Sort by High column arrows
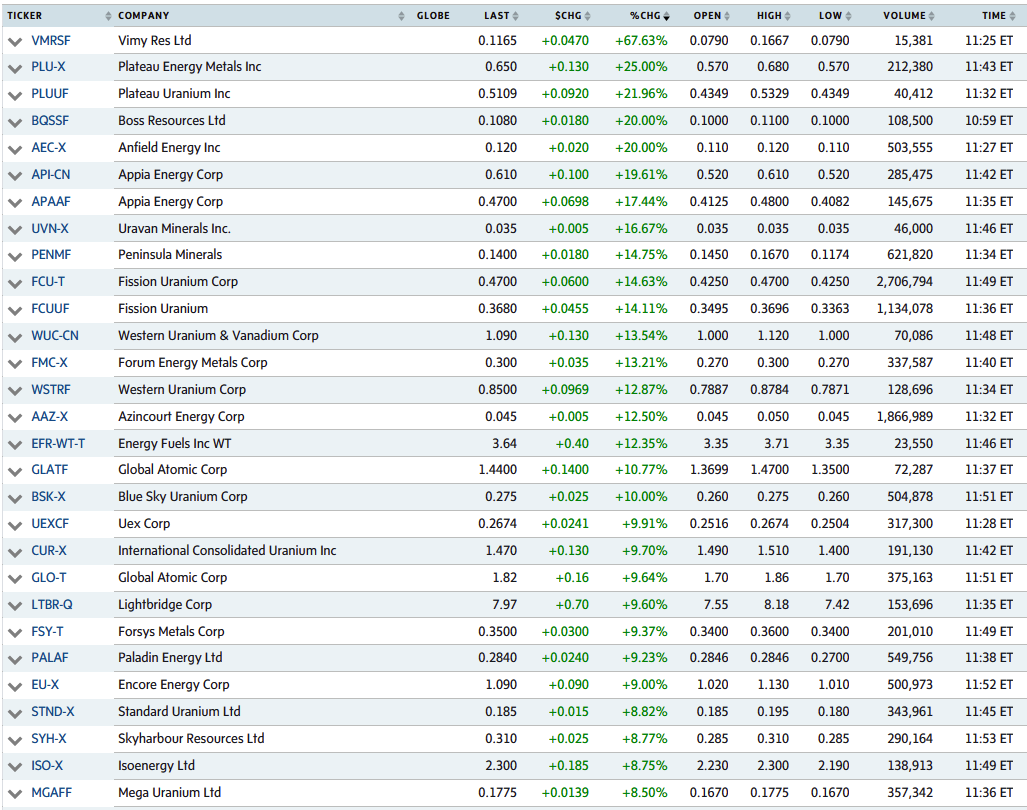 pos(787,16)
